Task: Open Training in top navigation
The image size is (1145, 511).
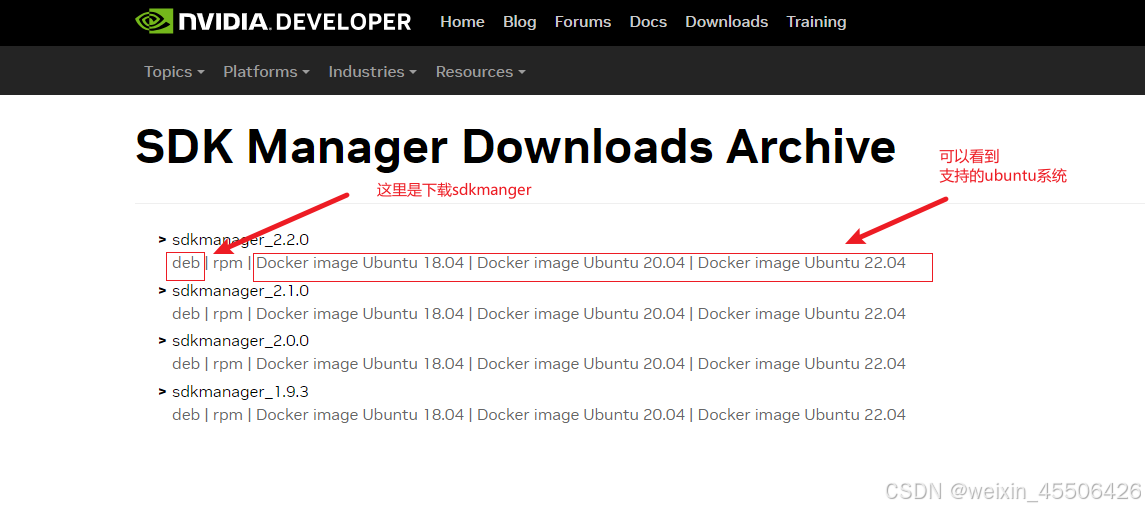Action: point(816,22)
